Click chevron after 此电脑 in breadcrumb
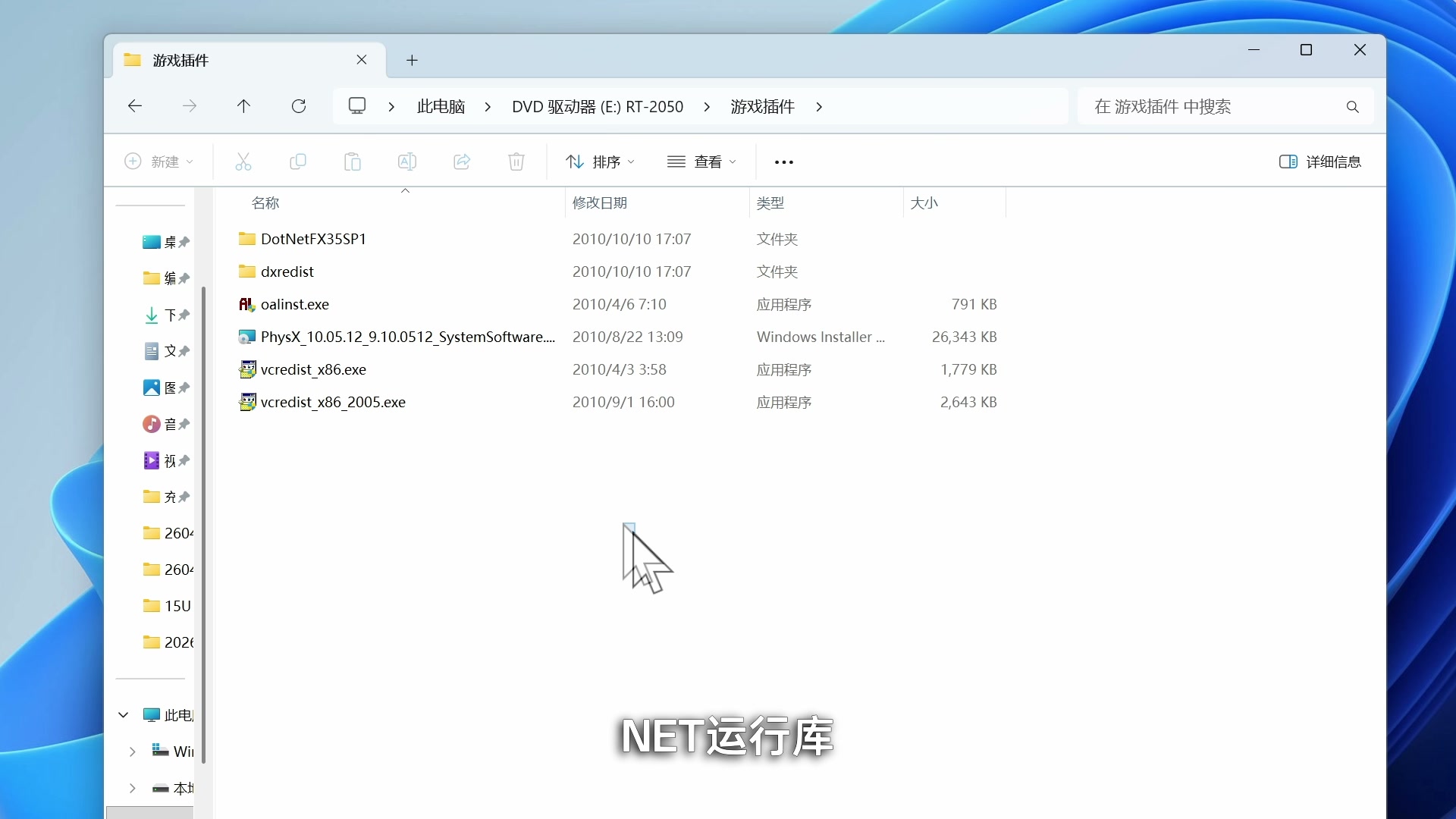1456x819 pixels. point(488,107)
